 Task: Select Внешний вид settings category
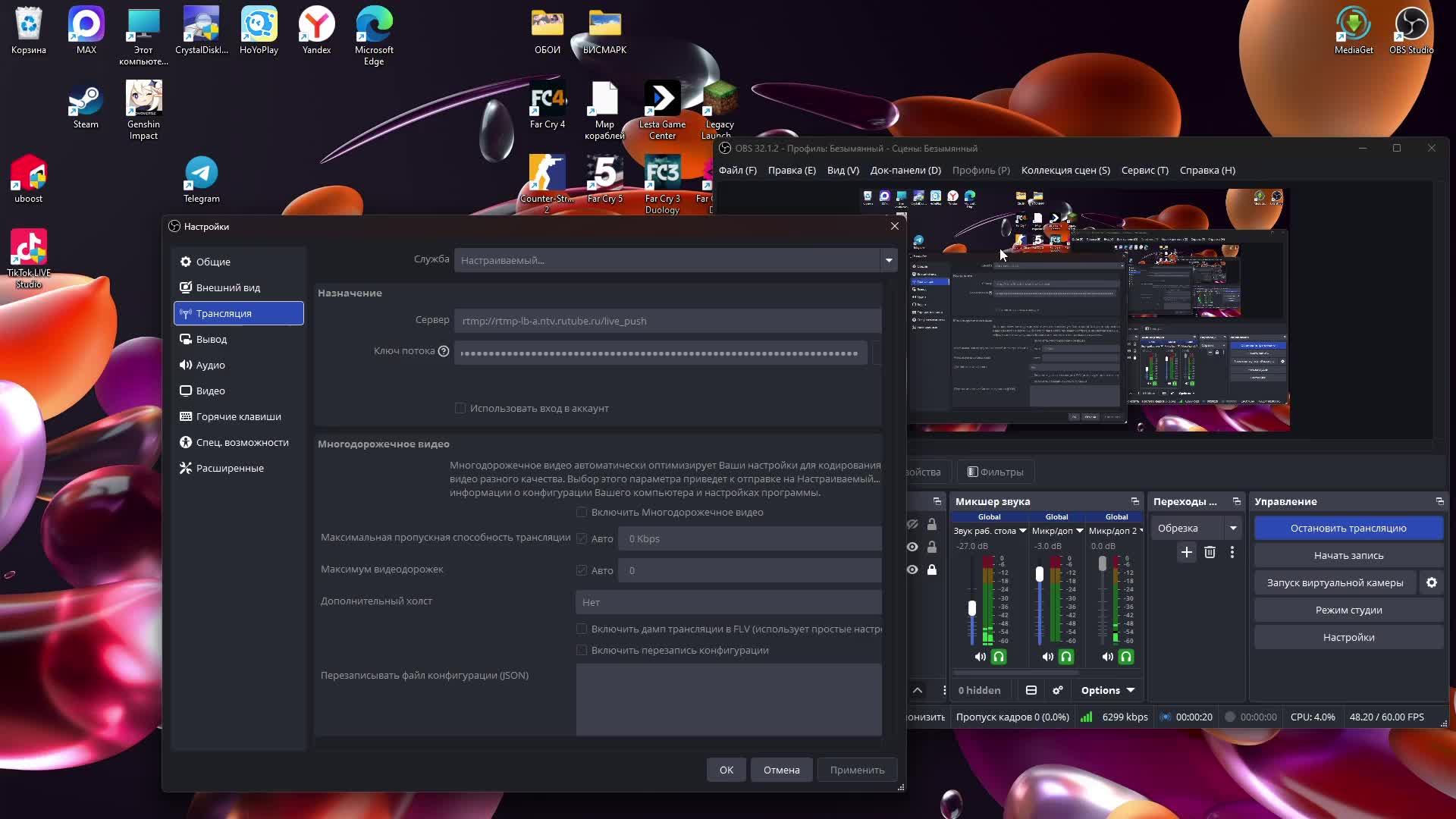(239, 287)
